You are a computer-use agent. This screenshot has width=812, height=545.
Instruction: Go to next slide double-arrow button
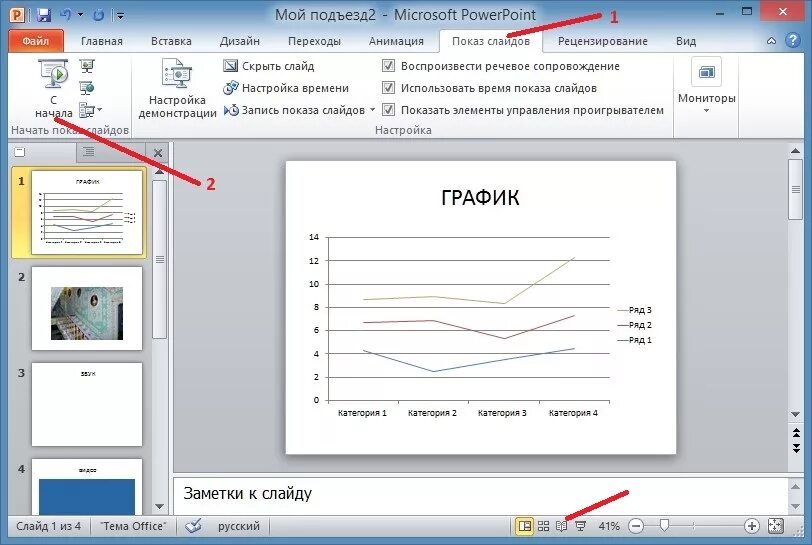[x=796, y=449]
